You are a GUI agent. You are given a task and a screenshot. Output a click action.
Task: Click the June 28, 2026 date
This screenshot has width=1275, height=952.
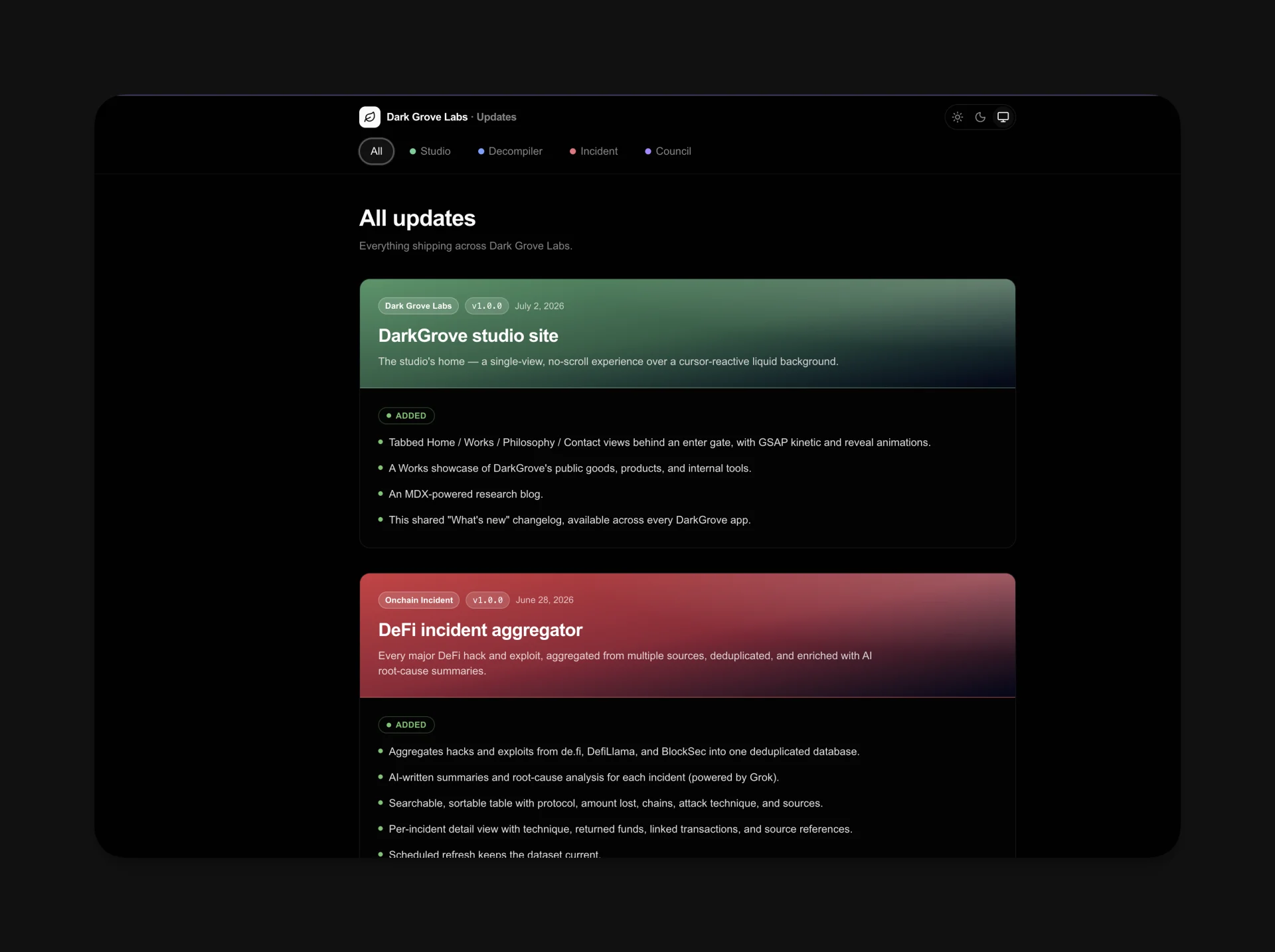coord(545,600)
